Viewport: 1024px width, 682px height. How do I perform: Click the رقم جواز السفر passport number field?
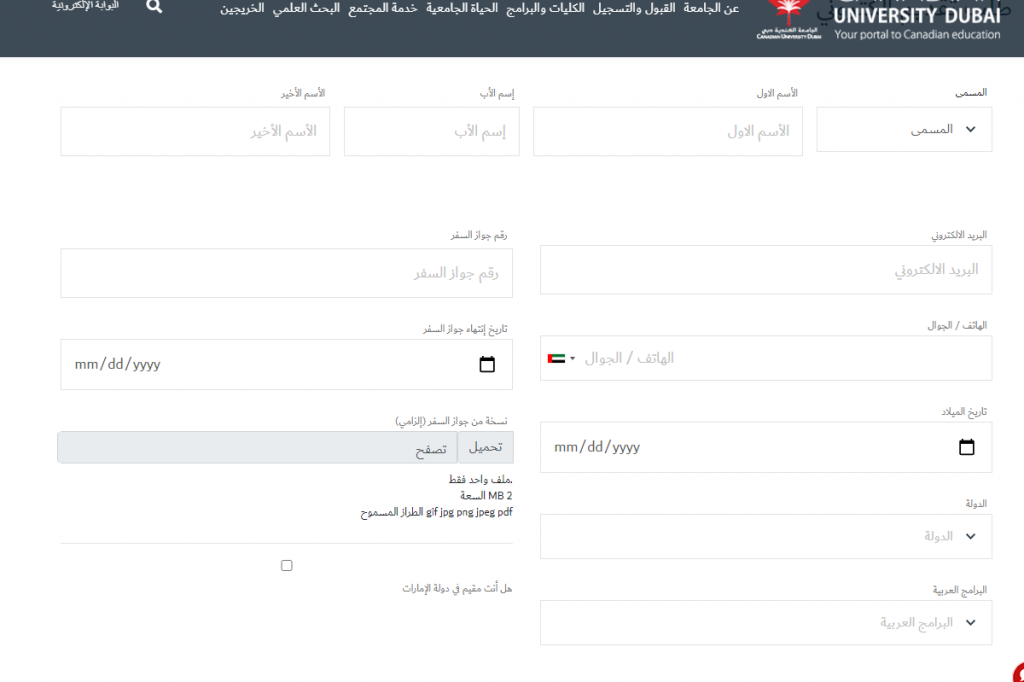286,272
